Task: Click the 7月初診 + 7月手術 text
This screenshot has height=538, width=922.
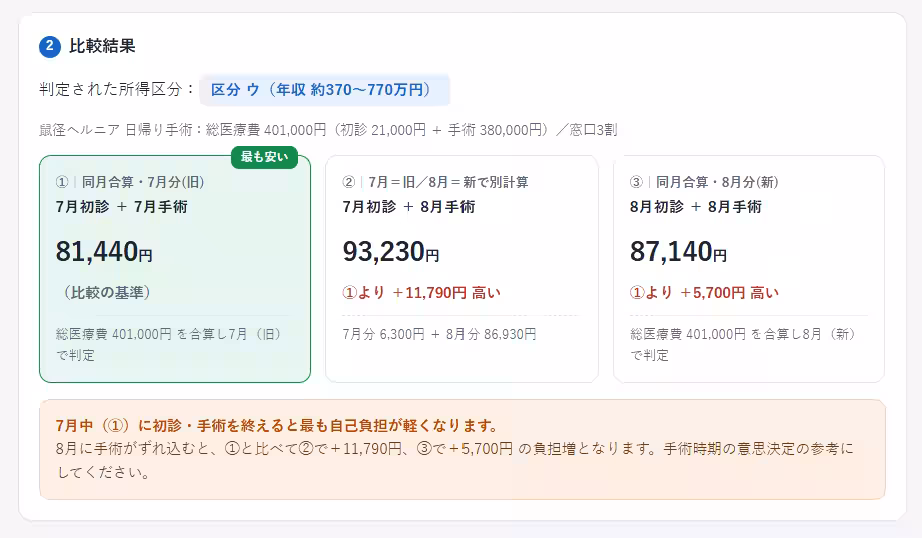Action: pyautogui.click(x=122, y=207)
